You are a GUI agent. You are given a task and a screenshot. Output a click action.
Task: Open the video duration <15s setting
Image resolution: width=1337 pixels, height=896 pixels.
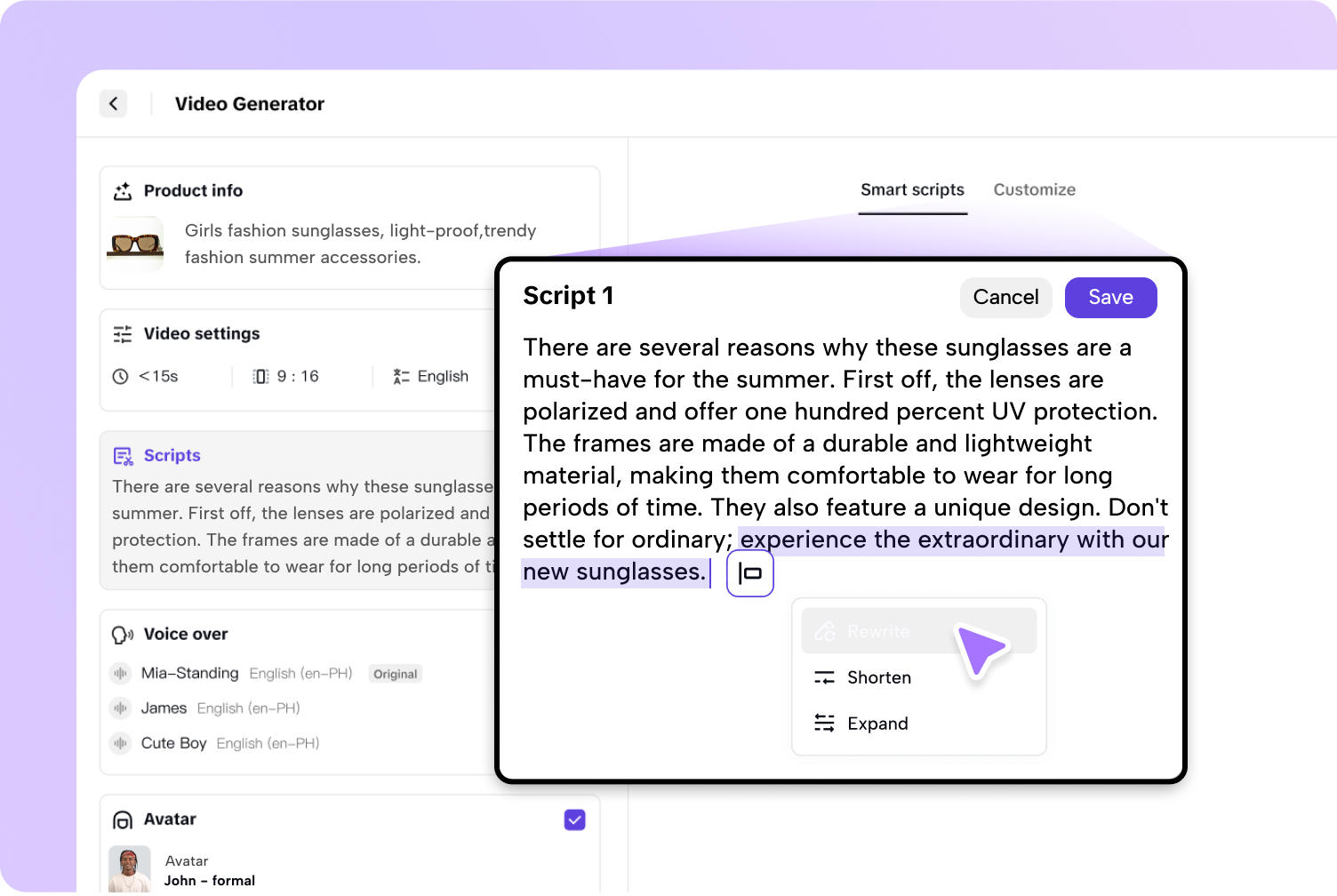[147, 377]
